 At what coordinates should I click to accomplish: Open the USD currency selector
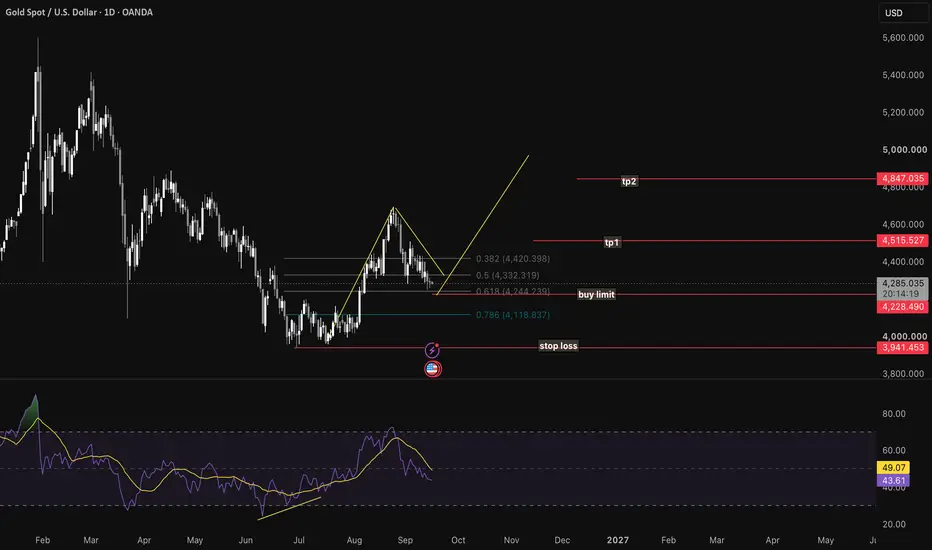[x=902, y=12]
